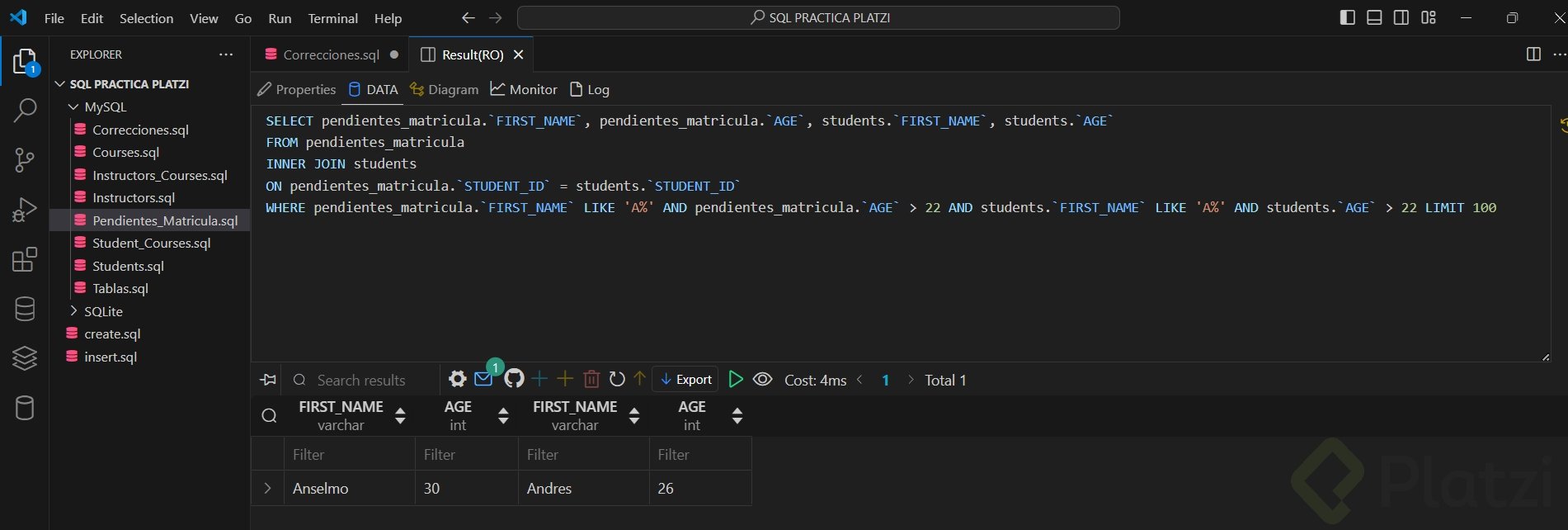The image size is (1568, 530).
Task: Open the Extensions view in activity bar
Action: click(25, 260)
